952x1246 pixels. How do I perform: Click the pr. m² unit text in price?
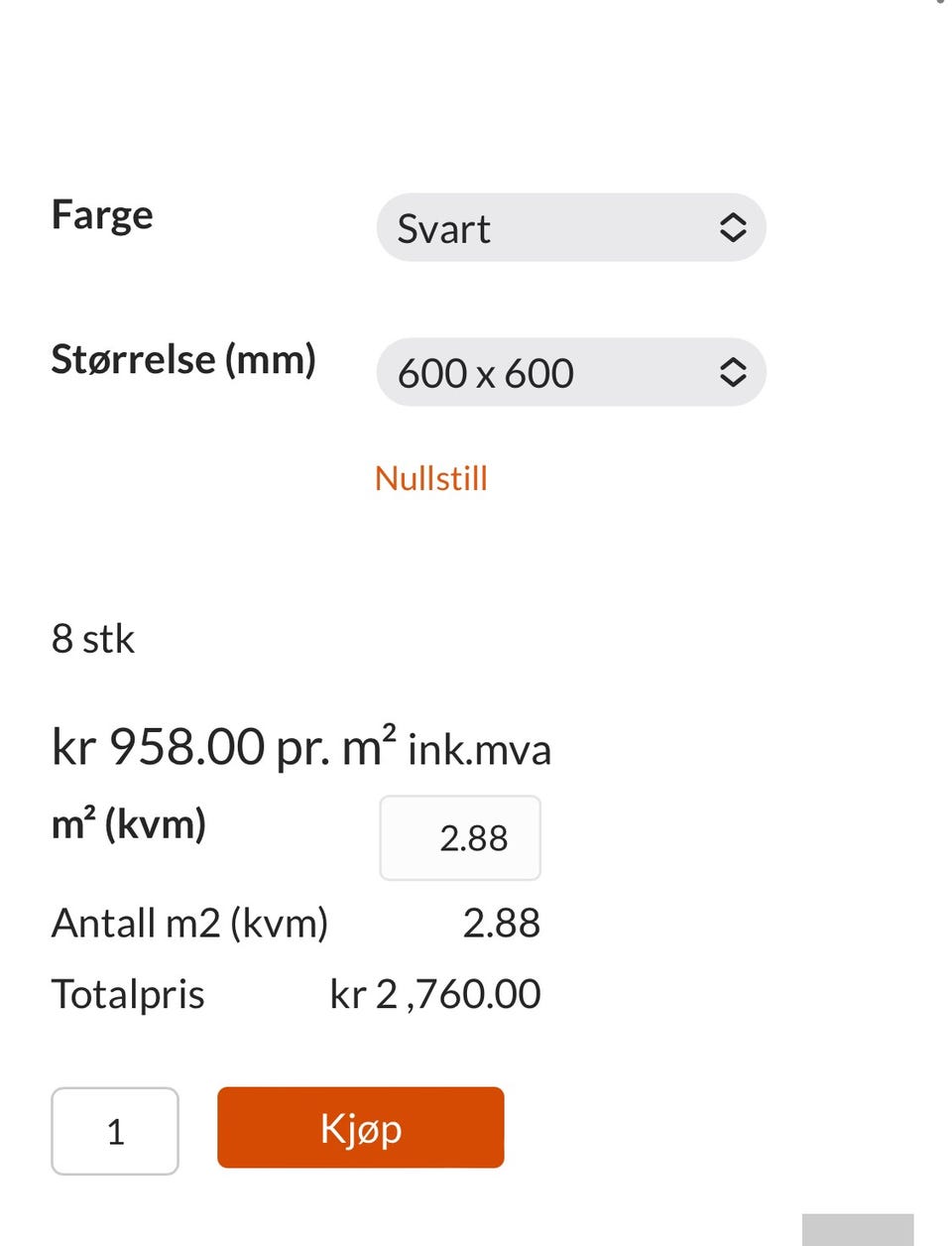336,747
